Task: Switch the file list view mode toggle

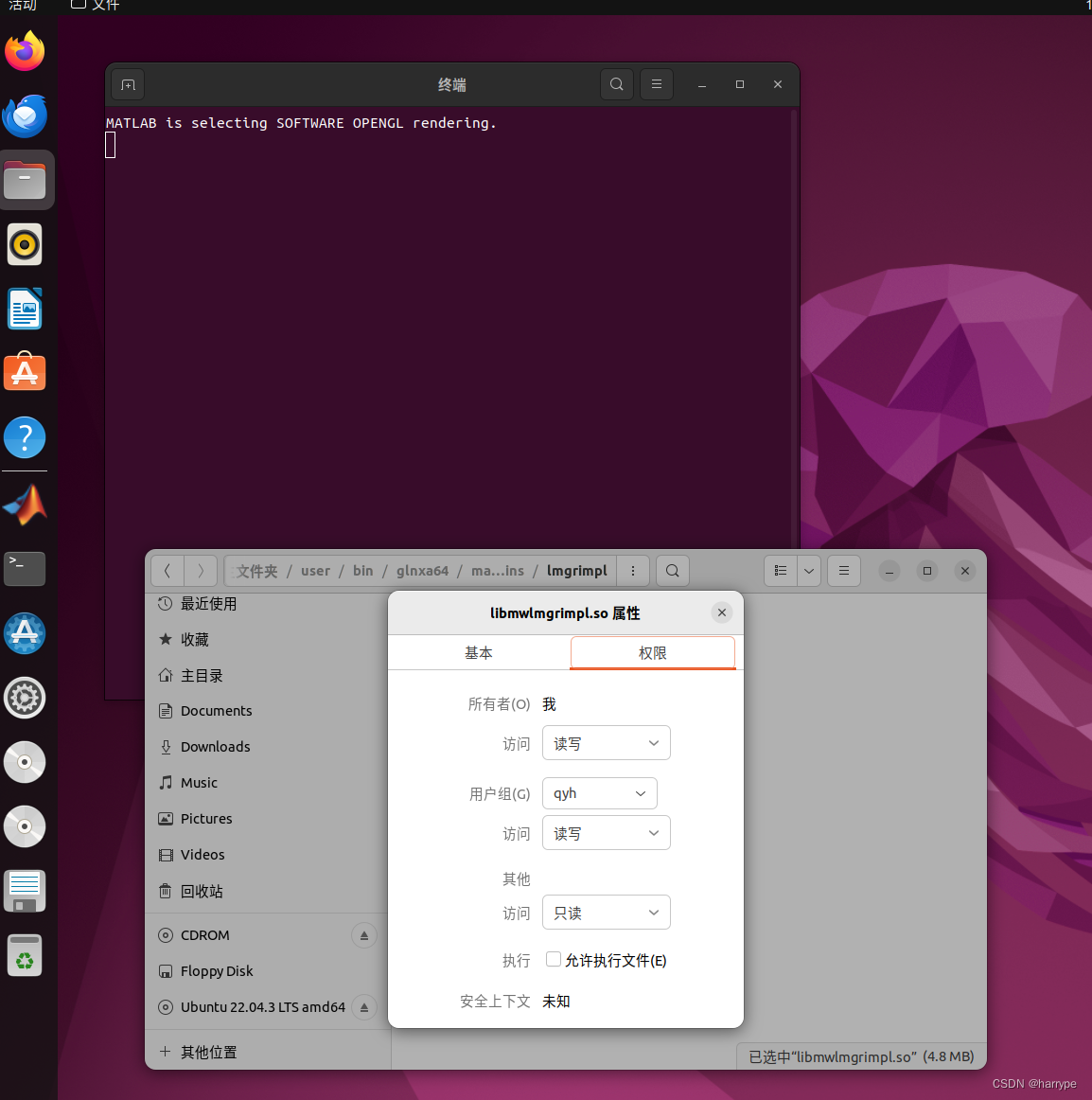Action: (780, 571)
